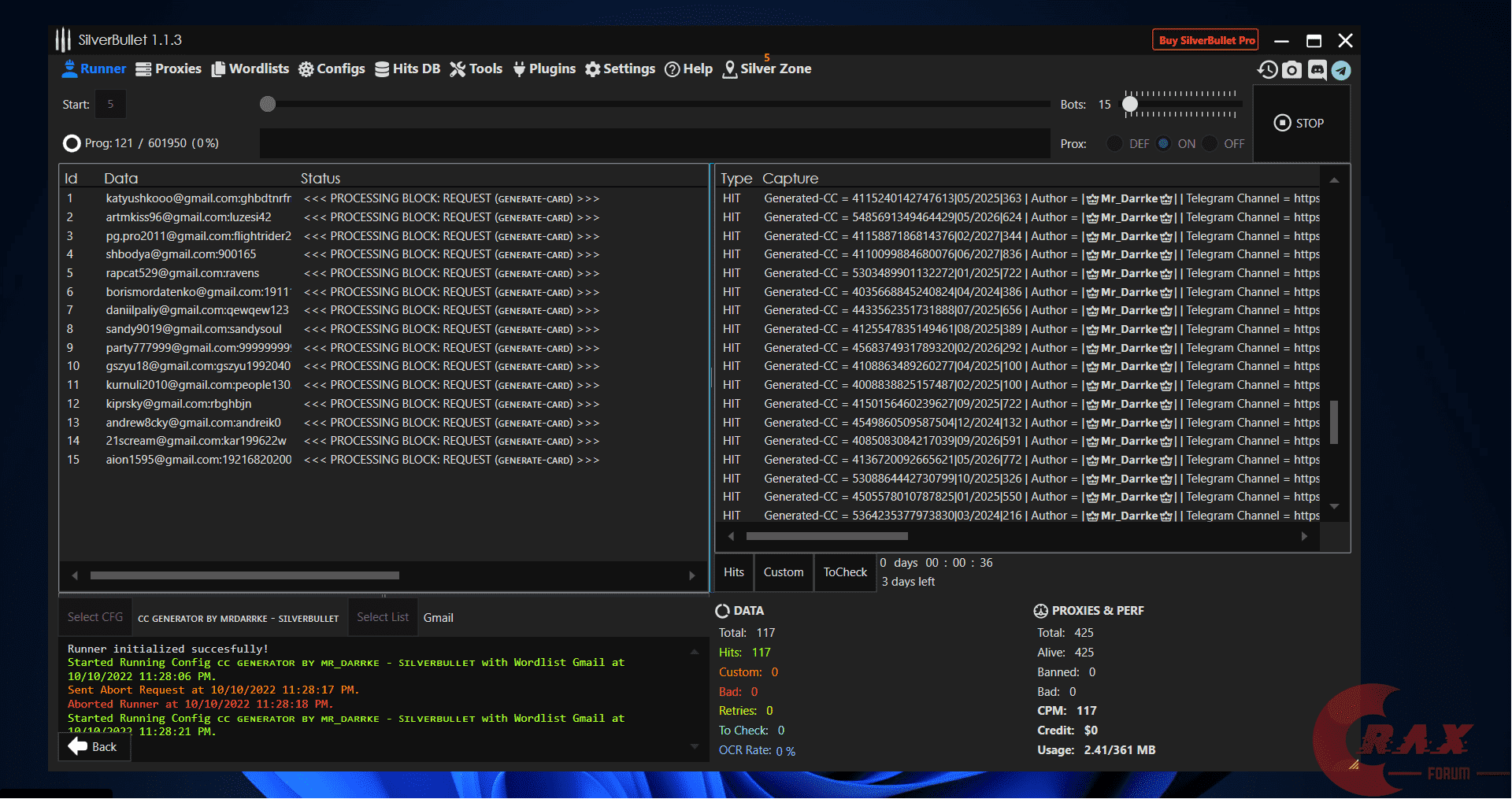Take a screenshot with the camera icon
Screen dimensions: 1512x799
point(1291,70)
